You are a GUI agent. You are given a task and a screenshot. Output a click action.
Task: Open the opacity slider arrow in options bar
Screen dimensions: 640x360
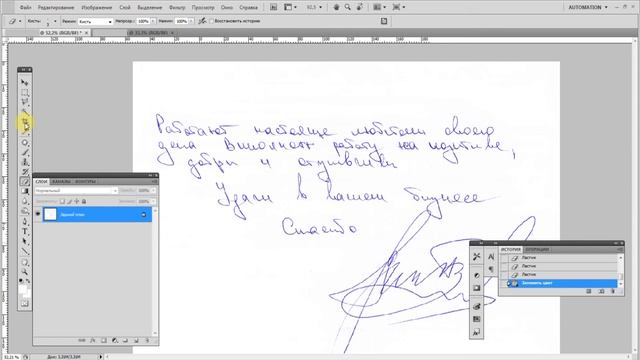tap(153, 21)
